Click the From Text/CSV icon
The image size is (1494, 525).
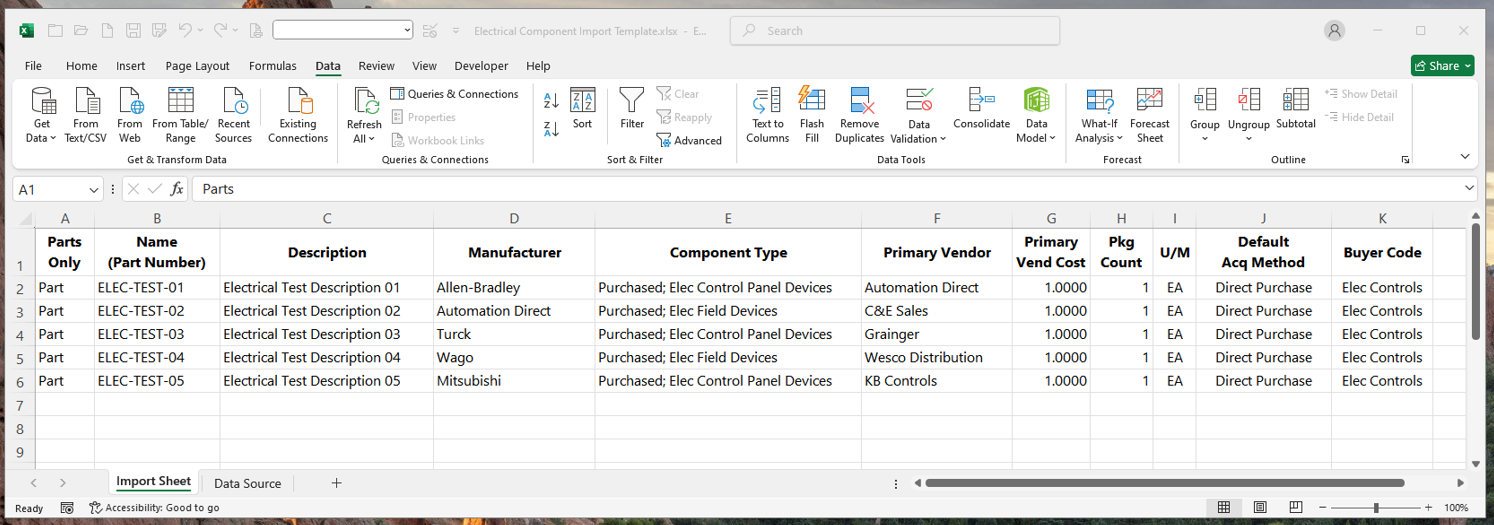point(86,101)
